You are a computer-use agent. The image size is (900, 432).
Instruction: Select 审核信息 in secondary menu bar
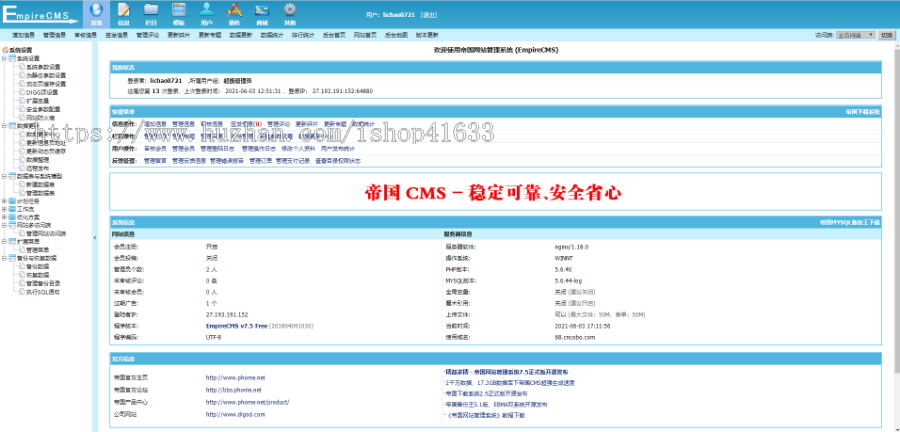coord(85,35)
